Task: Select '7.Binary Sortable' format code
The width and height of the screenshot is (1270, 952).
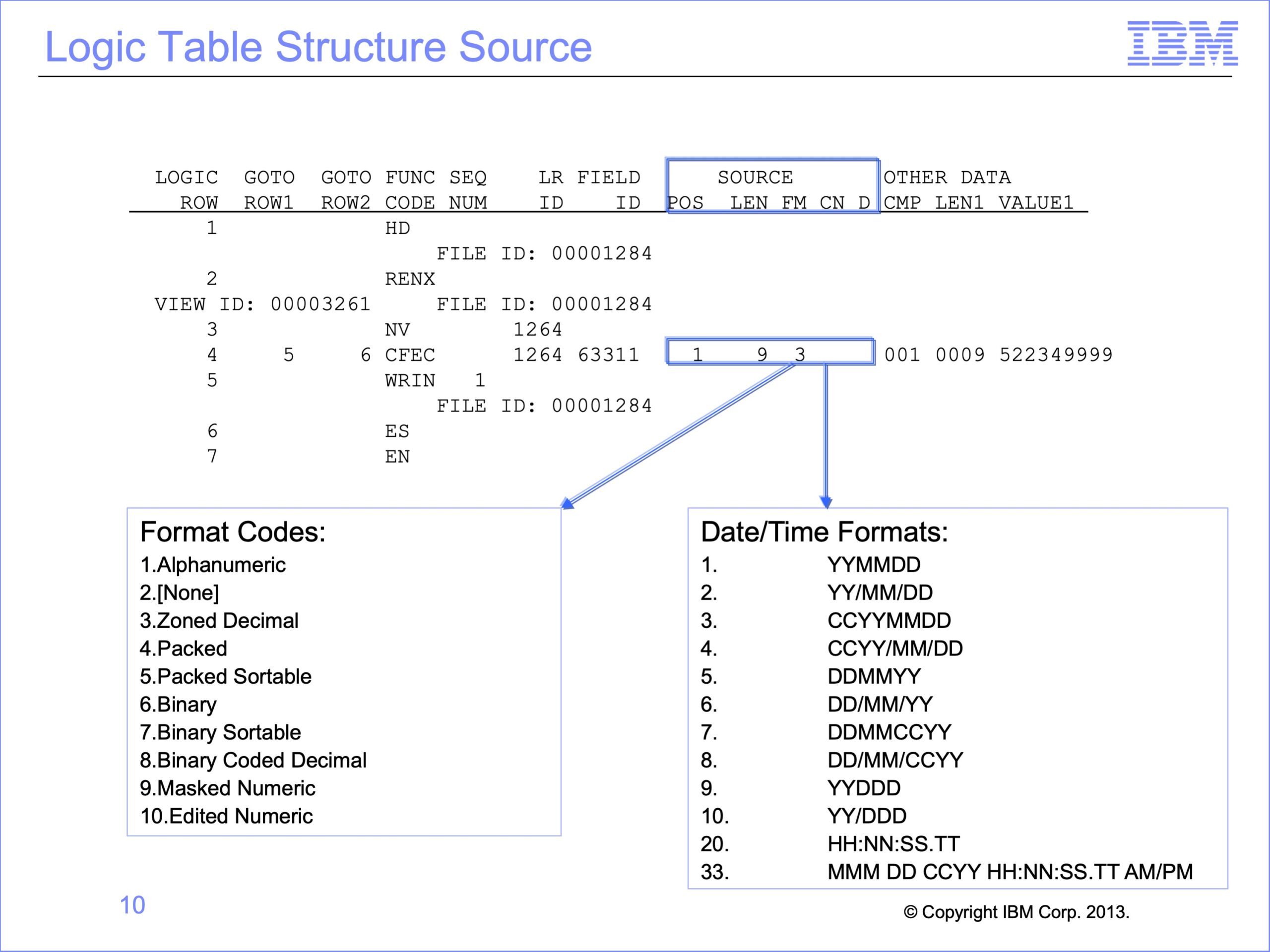Action: tap(220, 732)
